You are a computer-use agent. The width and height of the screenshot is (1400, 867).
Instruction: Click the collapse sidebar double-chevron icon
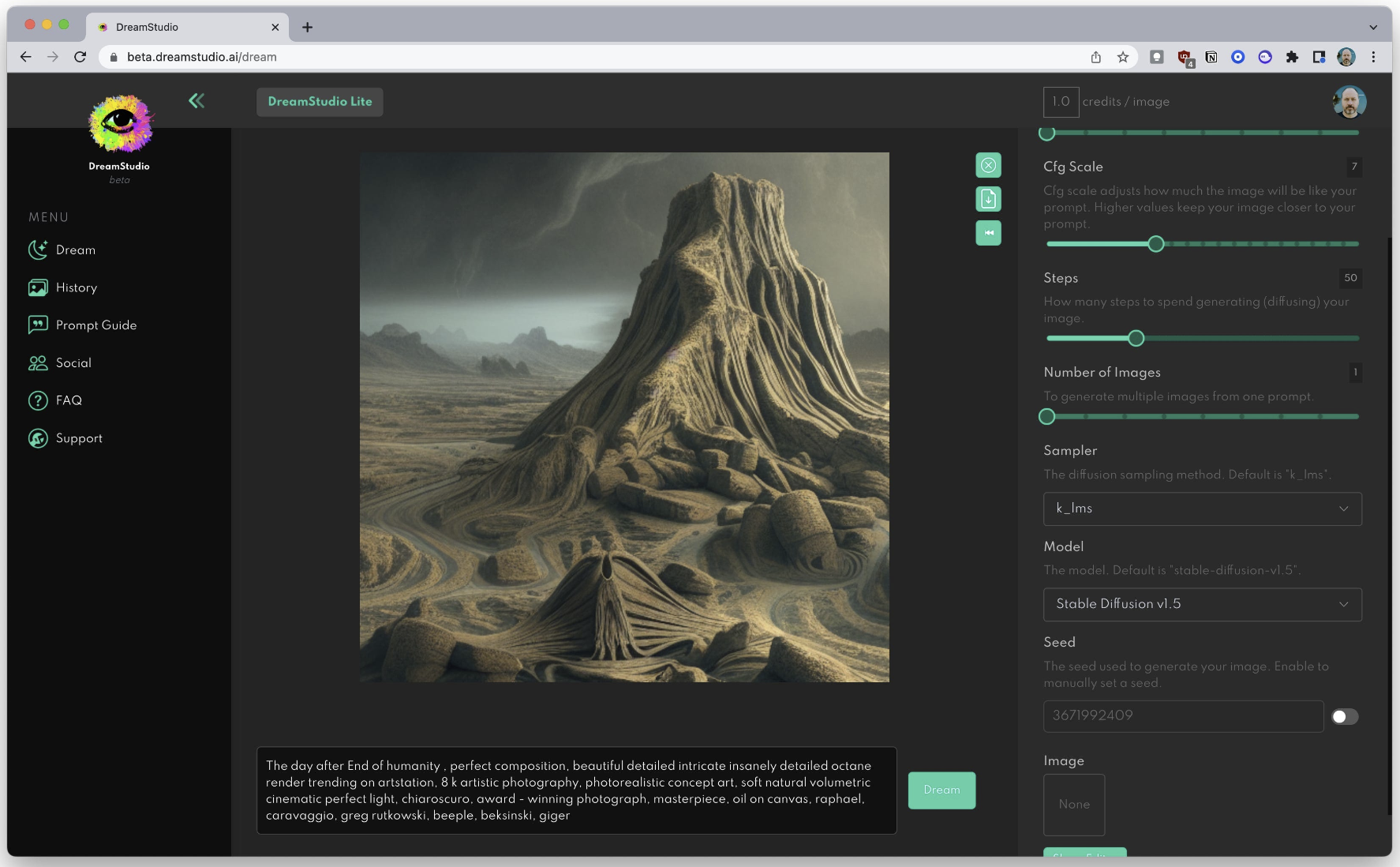pyautogui.click(x=197, y=100)
